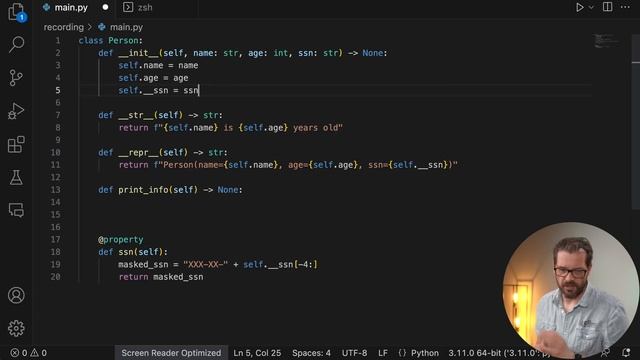Click the __init__ method name
The height and width of the screenshot is (360, 640).
coord(138,53)
